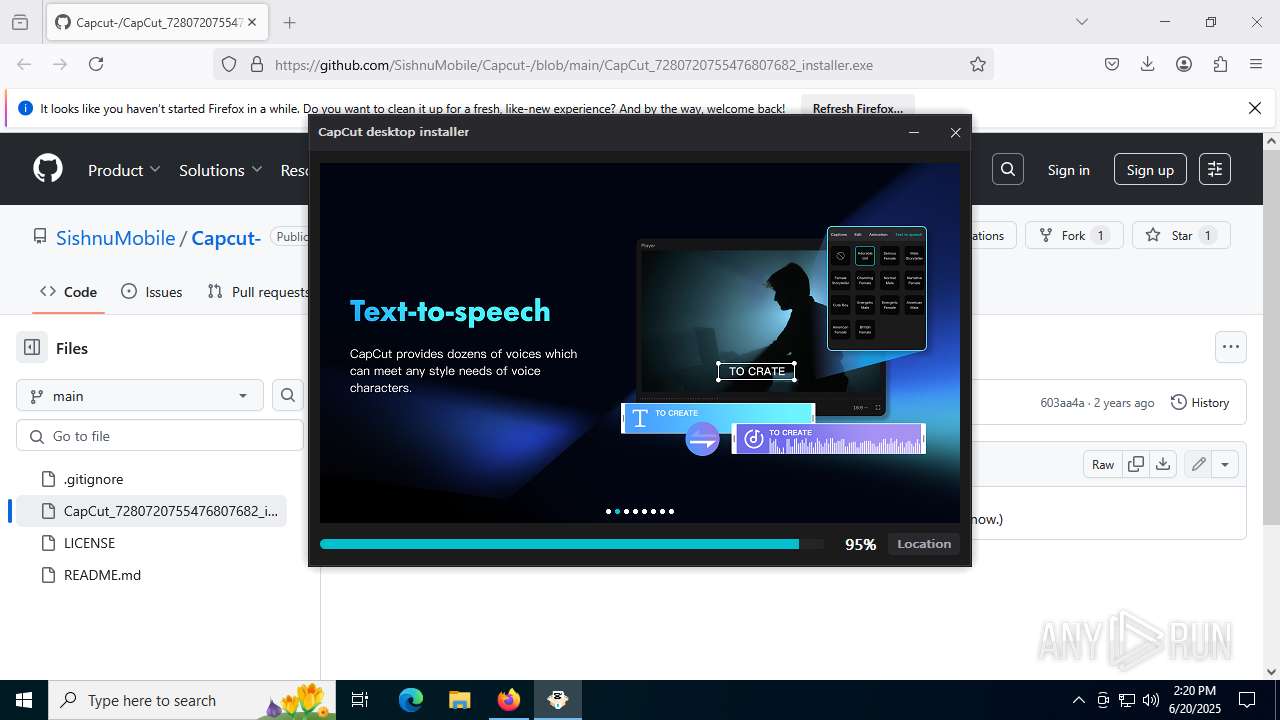Open Firefox list all tabs chevron
Viewport: 1280px width, 720px height.
pyautogui.click(x=1081, y=22)
